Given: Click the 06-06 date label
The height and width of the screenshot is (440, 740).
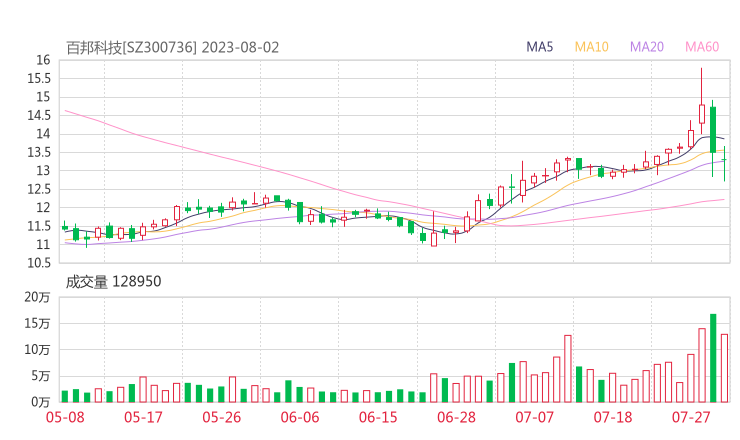Looking at the screenshot, I should click(x=300, y=417).
